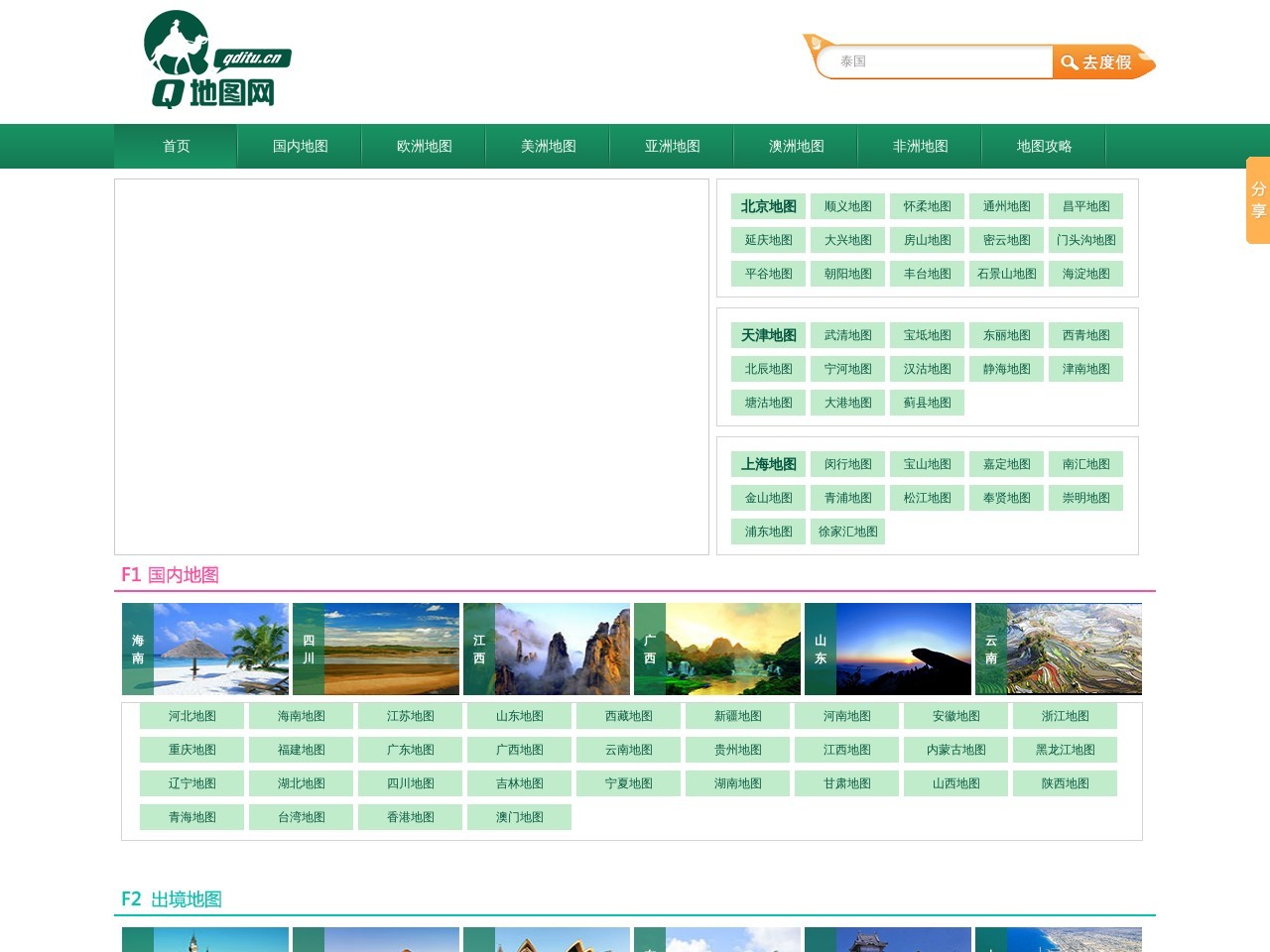Click the 去度假 search button
This screenshot has height=952, width=1270.
(x=1102, y=62)
